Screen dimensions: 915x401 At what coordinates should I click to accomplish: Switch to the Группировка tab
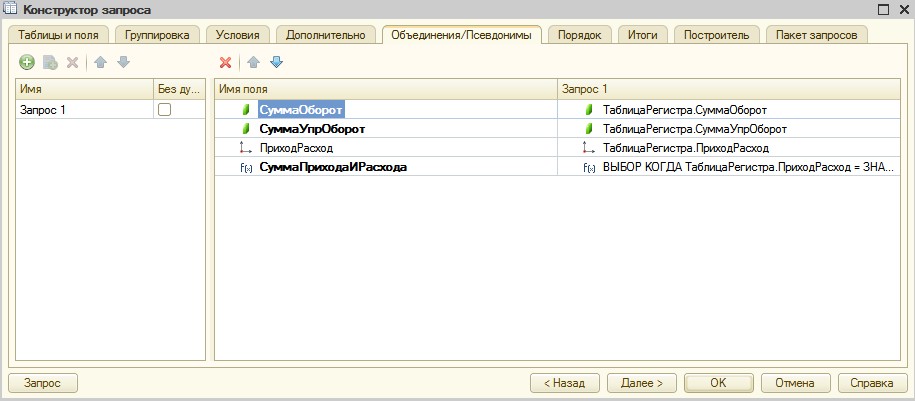(157, 35)
